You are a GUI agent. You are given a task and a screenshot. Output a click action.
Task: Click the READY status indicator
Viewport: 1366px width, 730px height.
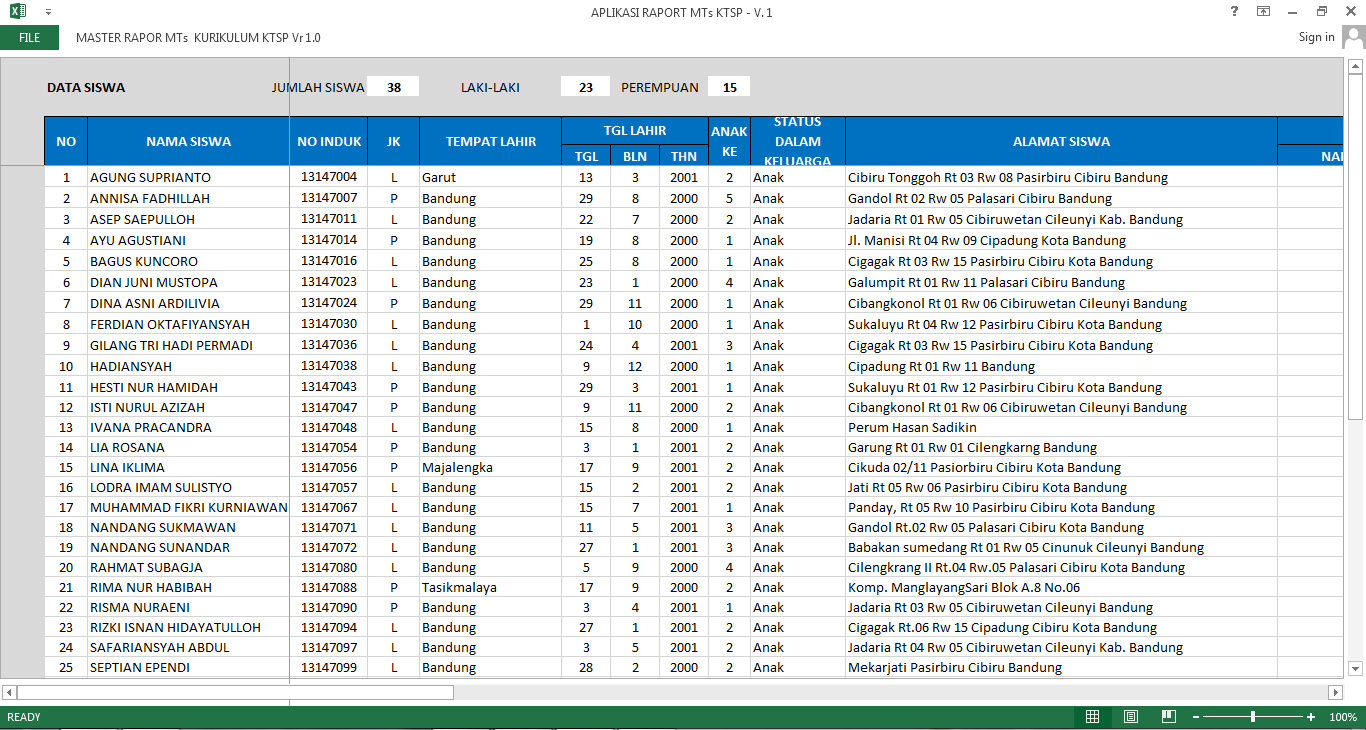(24, 717)
